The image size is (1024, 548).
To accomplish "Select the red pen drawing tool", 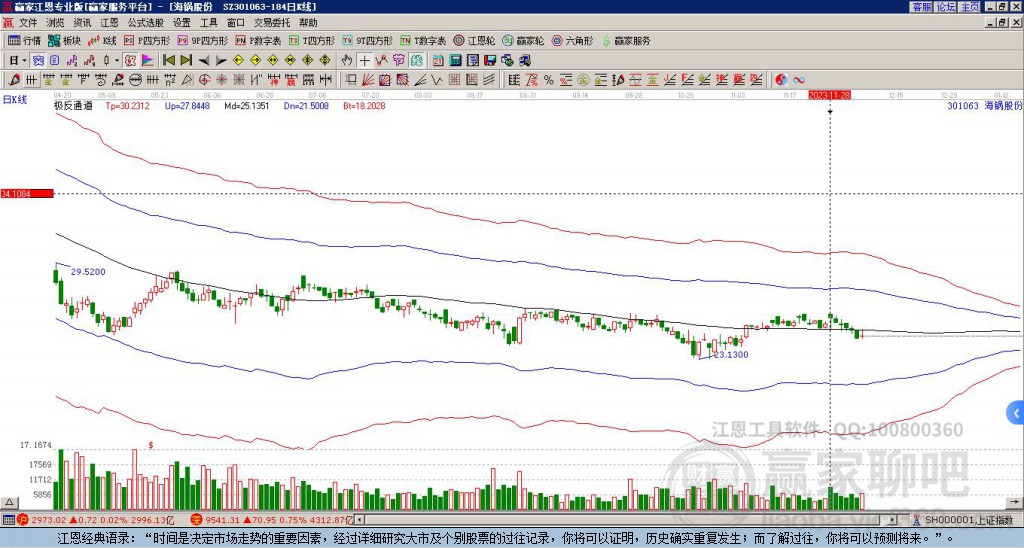I will [x=14, y=80].
